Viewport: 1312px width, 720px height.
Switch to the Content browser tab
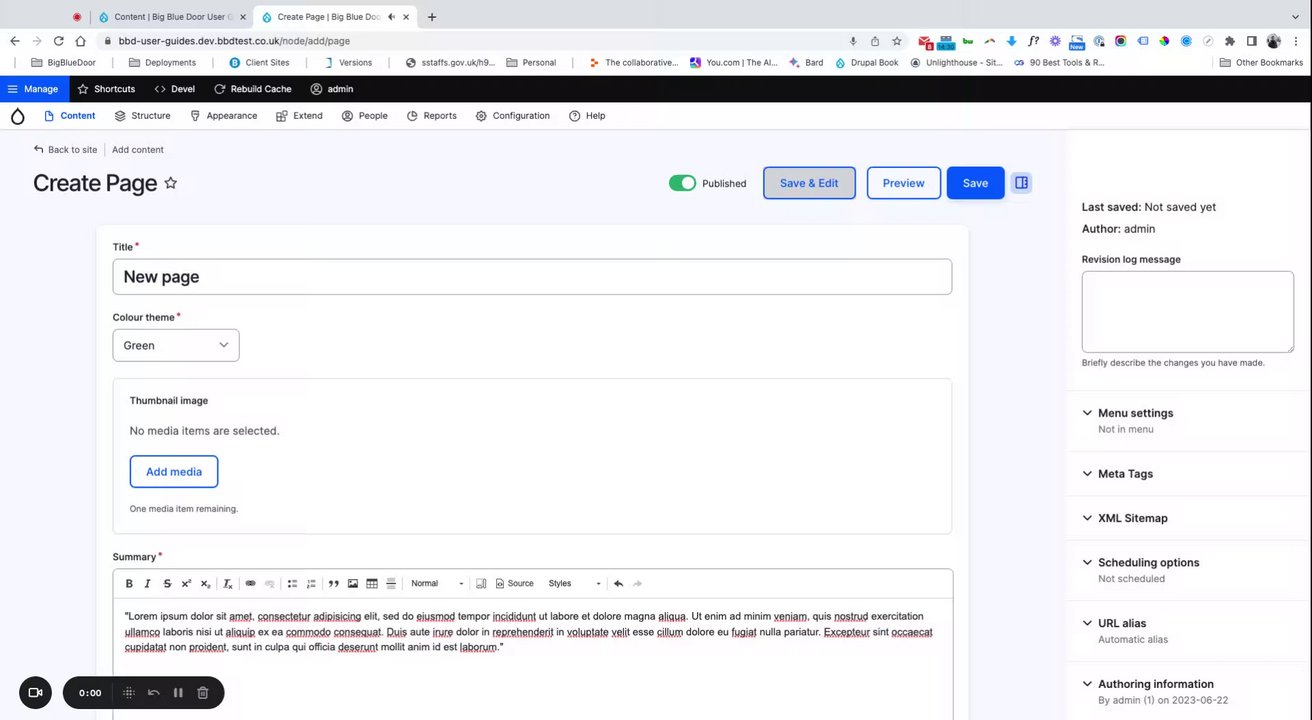[x=171, y=17]
